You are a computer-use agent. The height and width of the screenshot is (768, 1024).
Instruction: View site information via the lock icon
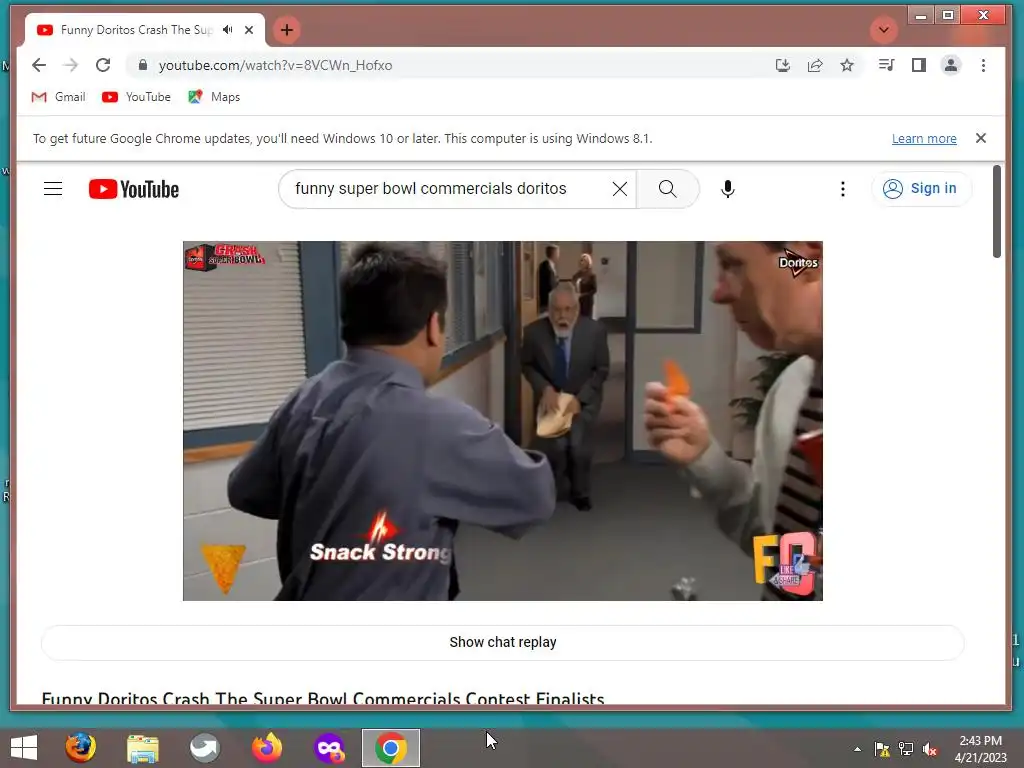[143, 65]
